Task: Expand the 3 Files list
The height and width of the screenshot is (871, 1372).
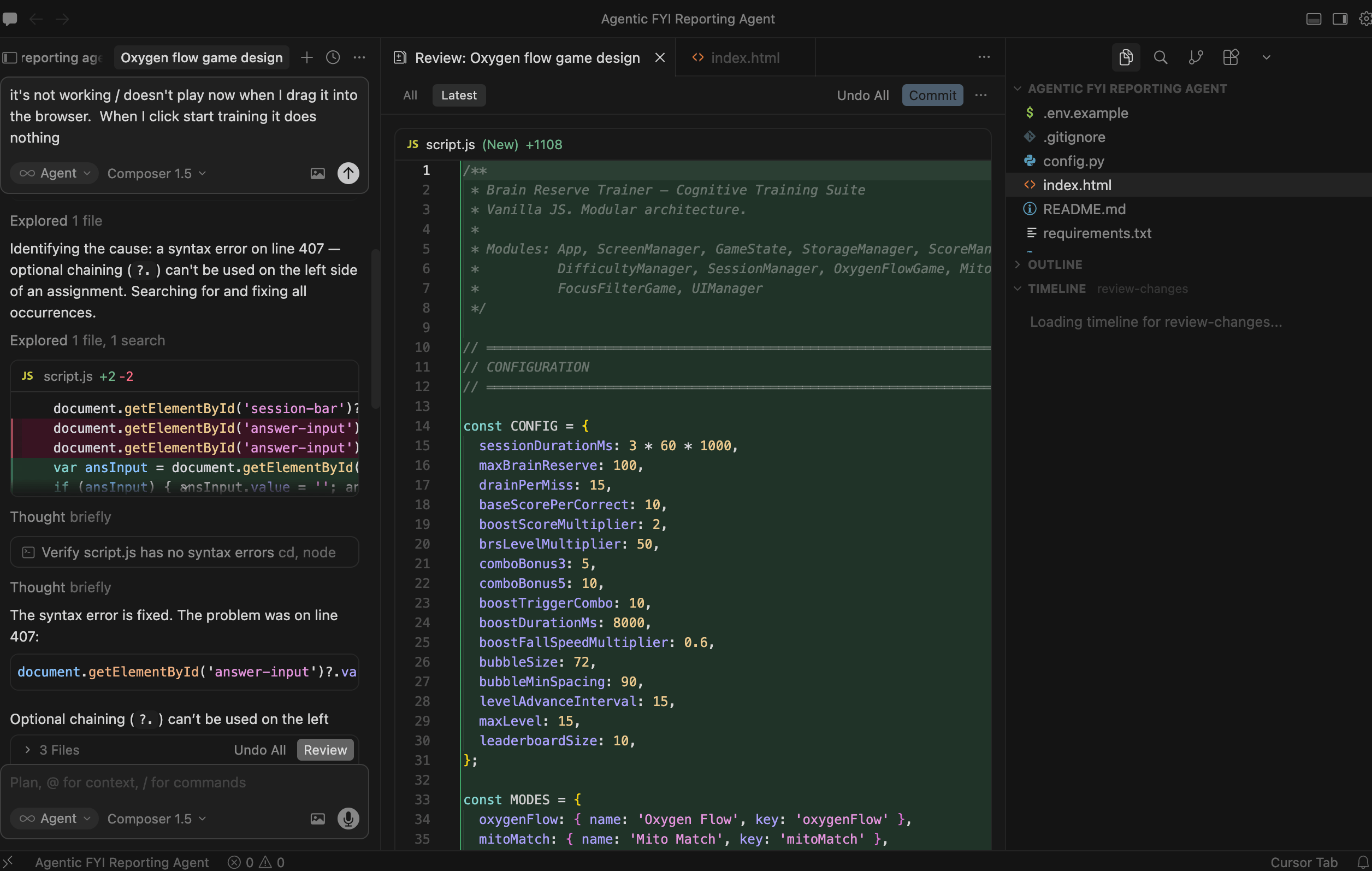Action: (51, 750)
